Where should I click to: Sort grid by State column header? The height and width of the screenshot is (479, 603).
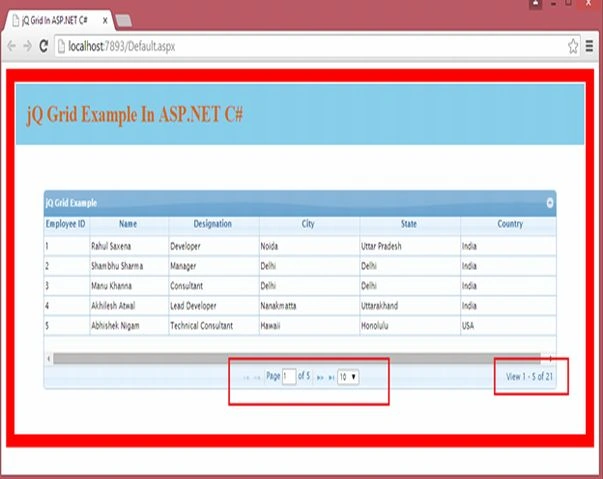[410, 224]
